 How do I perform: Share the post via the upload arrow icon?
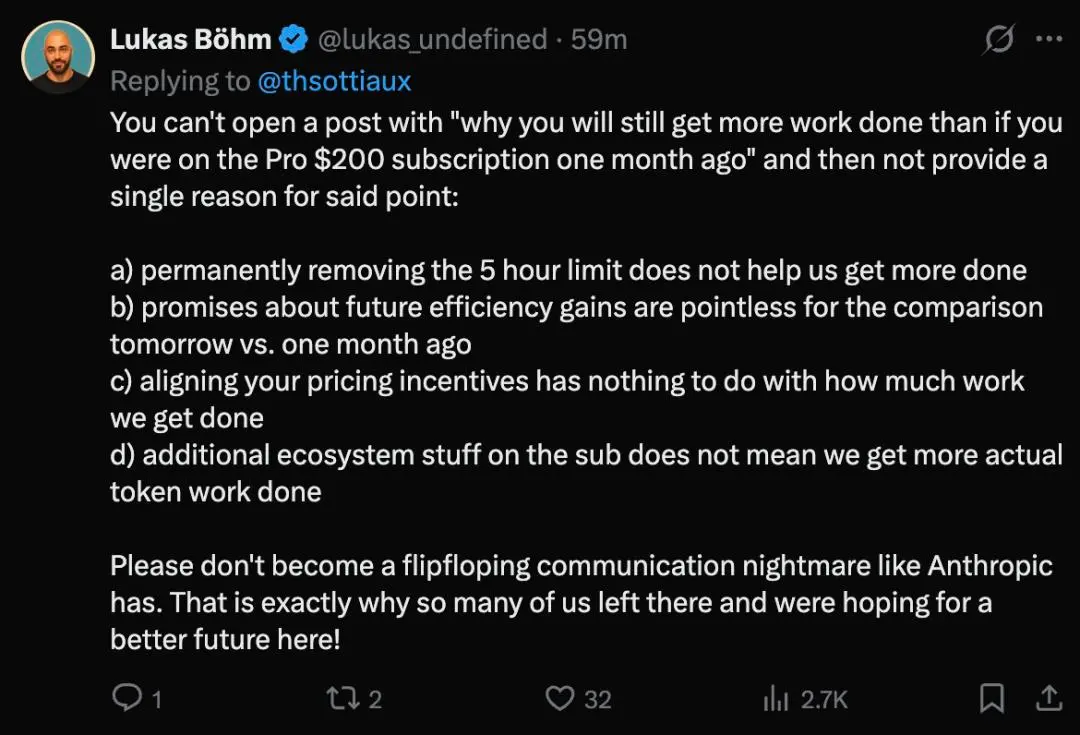(1048, 698)
